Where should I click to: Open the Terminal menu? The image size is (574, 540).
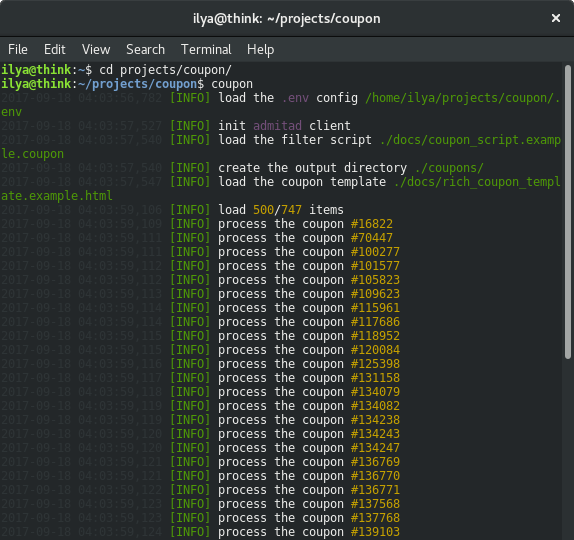point(206,49)
